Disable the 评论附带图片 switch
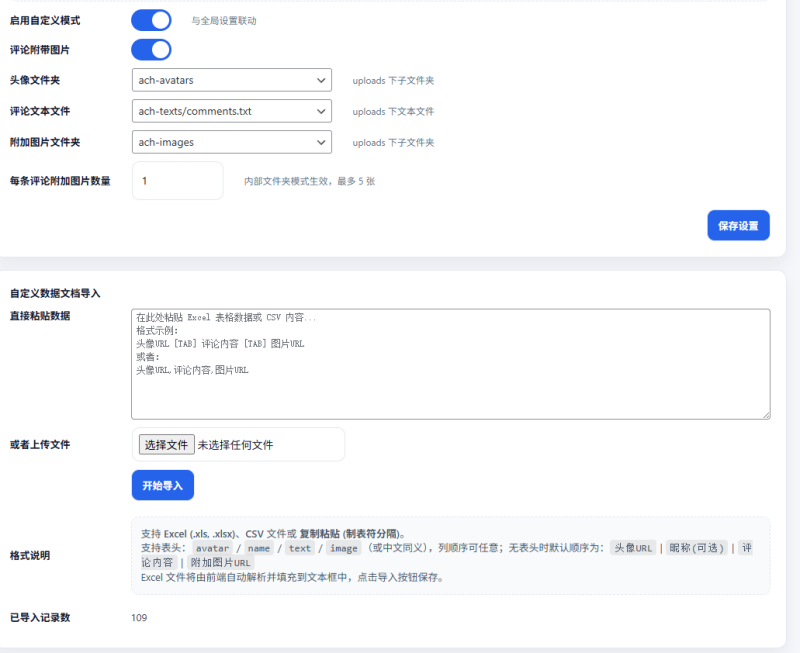 (x=151, y=49)
